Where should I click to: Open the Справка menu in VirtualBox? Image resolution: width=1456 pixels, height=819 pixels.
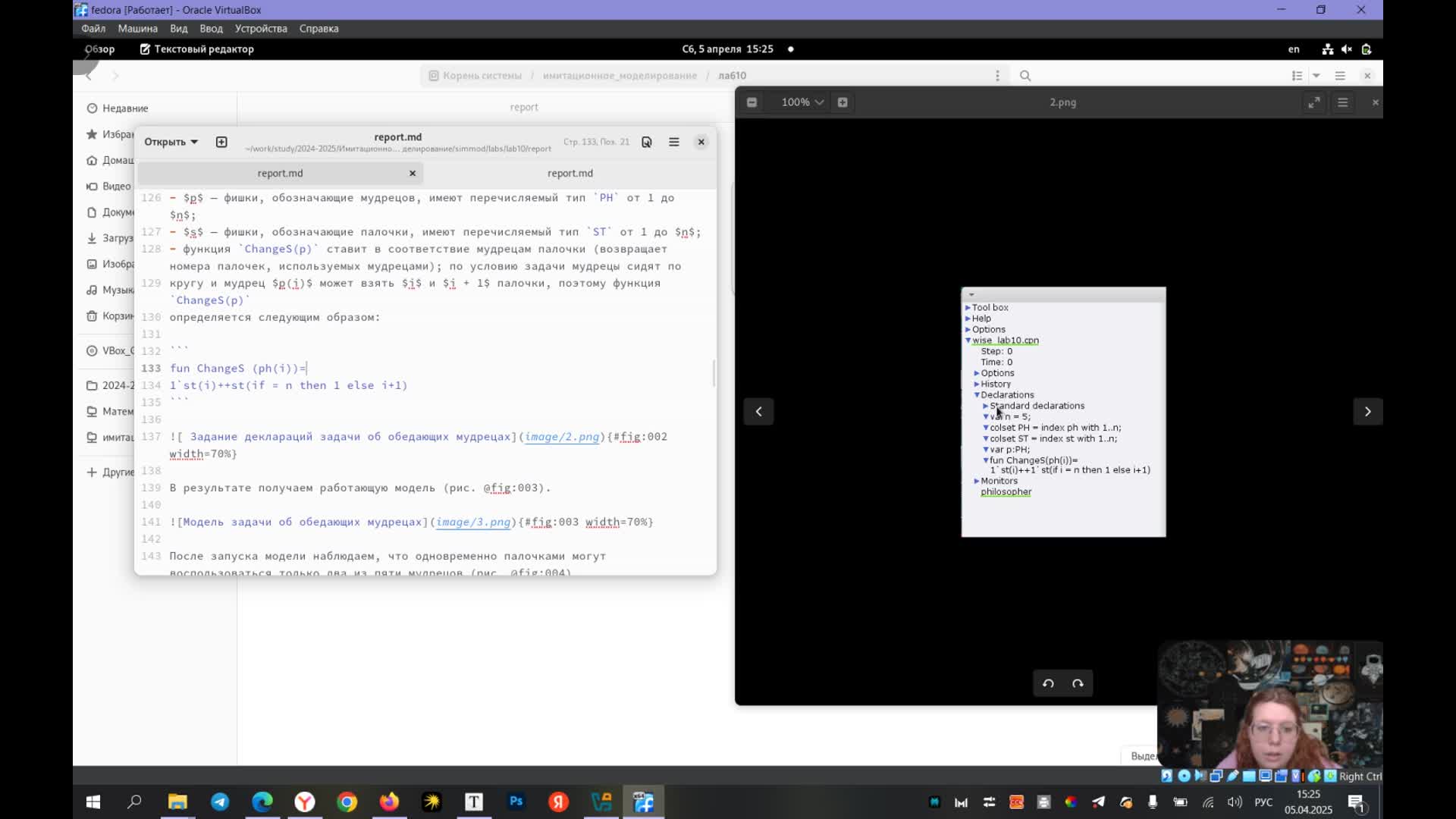[318, 28]
